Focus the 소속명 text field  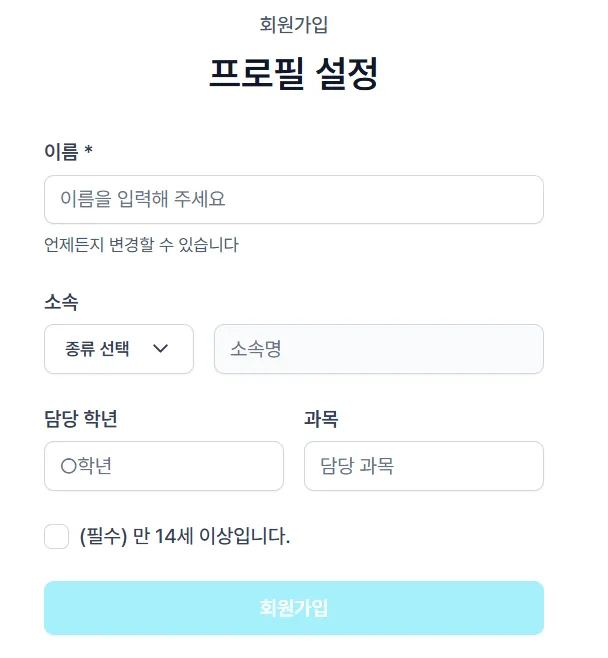click(379, 349)
